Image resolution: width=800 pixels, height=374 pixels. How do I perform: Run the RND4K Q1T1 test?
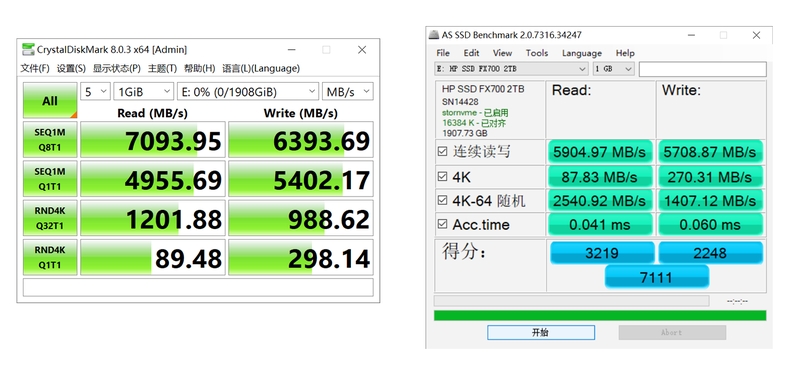click(50, 257)
